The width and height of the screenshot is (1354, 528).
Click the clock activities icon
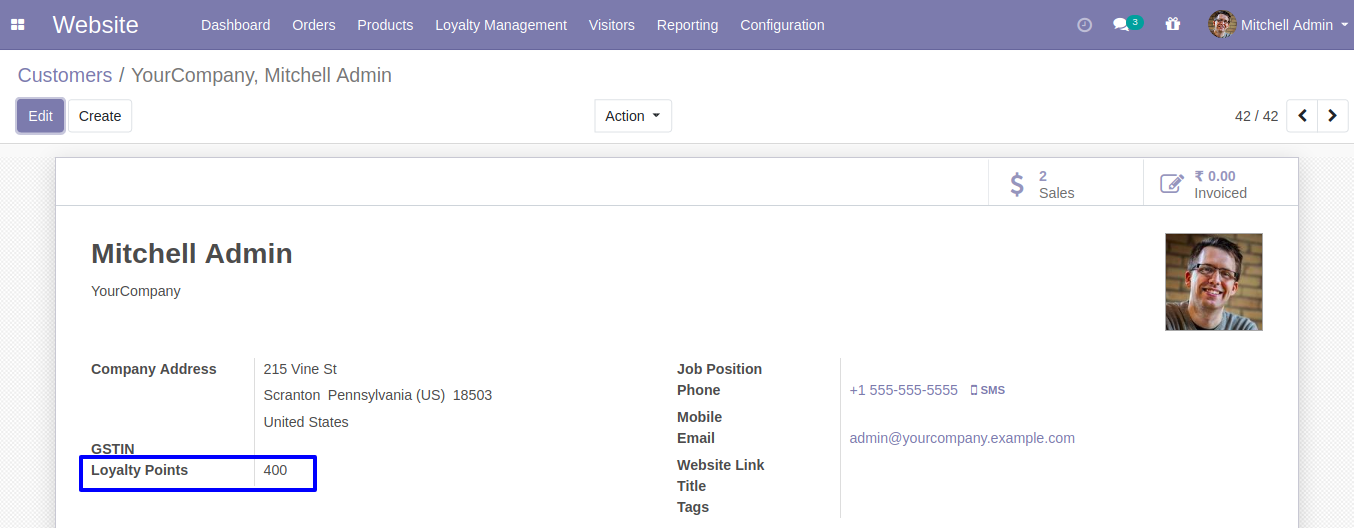point(1084,25)
